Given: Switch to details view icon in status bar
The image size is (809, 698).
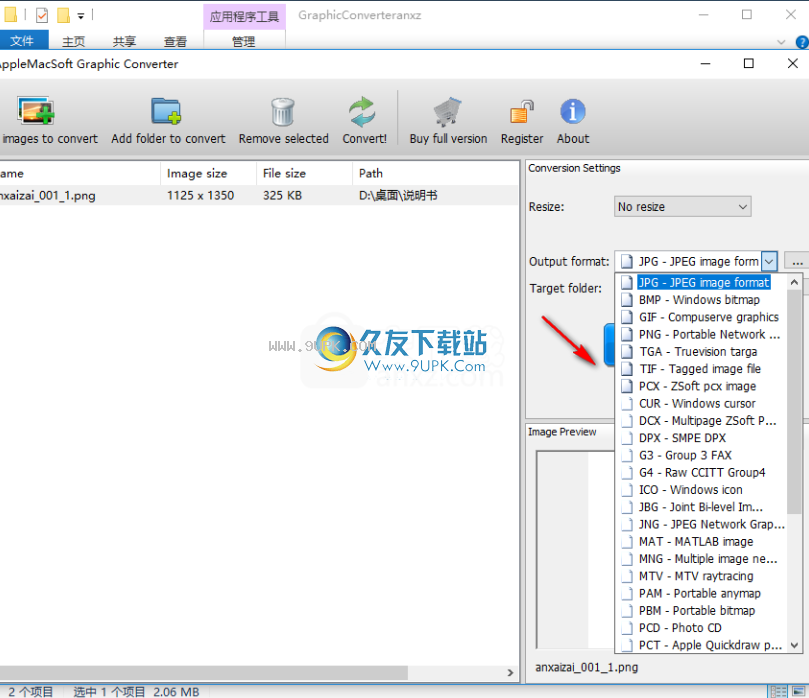Looking at the screenshot, I should click(x=778, y=691).
